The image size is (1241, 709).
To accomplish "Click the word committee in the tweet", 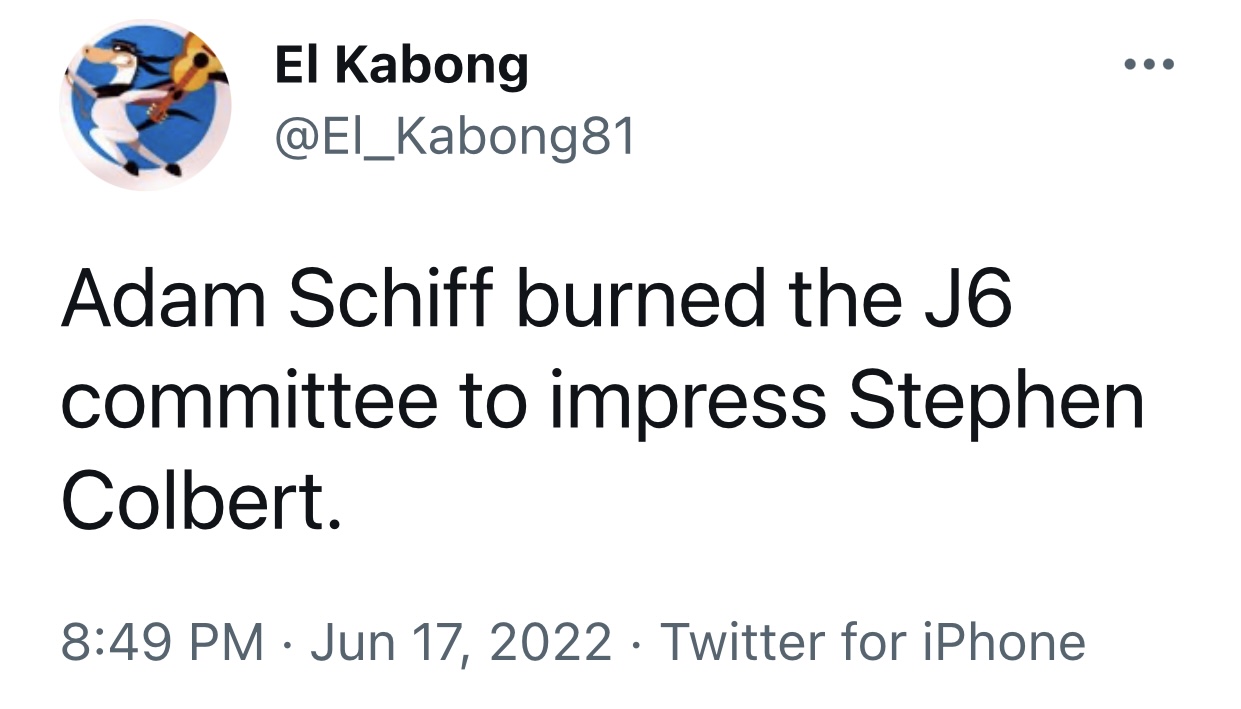I will coord(250,399).
